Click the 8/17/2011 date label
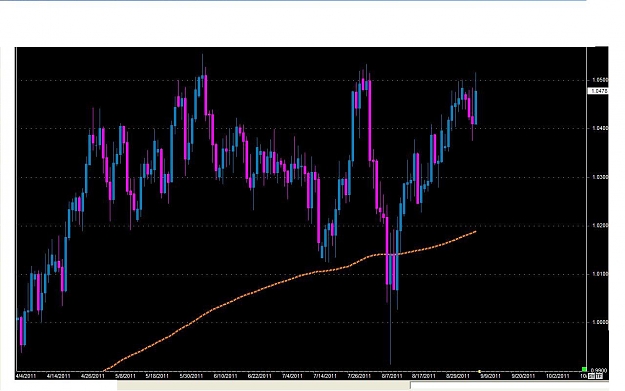 tap(424, 376)
